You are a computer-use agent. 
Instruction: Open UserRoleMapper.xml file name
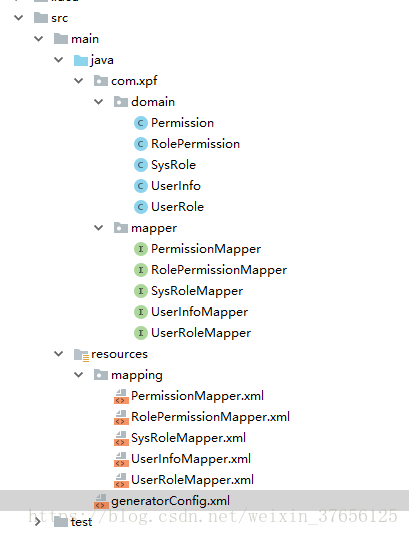click(193, 480)
